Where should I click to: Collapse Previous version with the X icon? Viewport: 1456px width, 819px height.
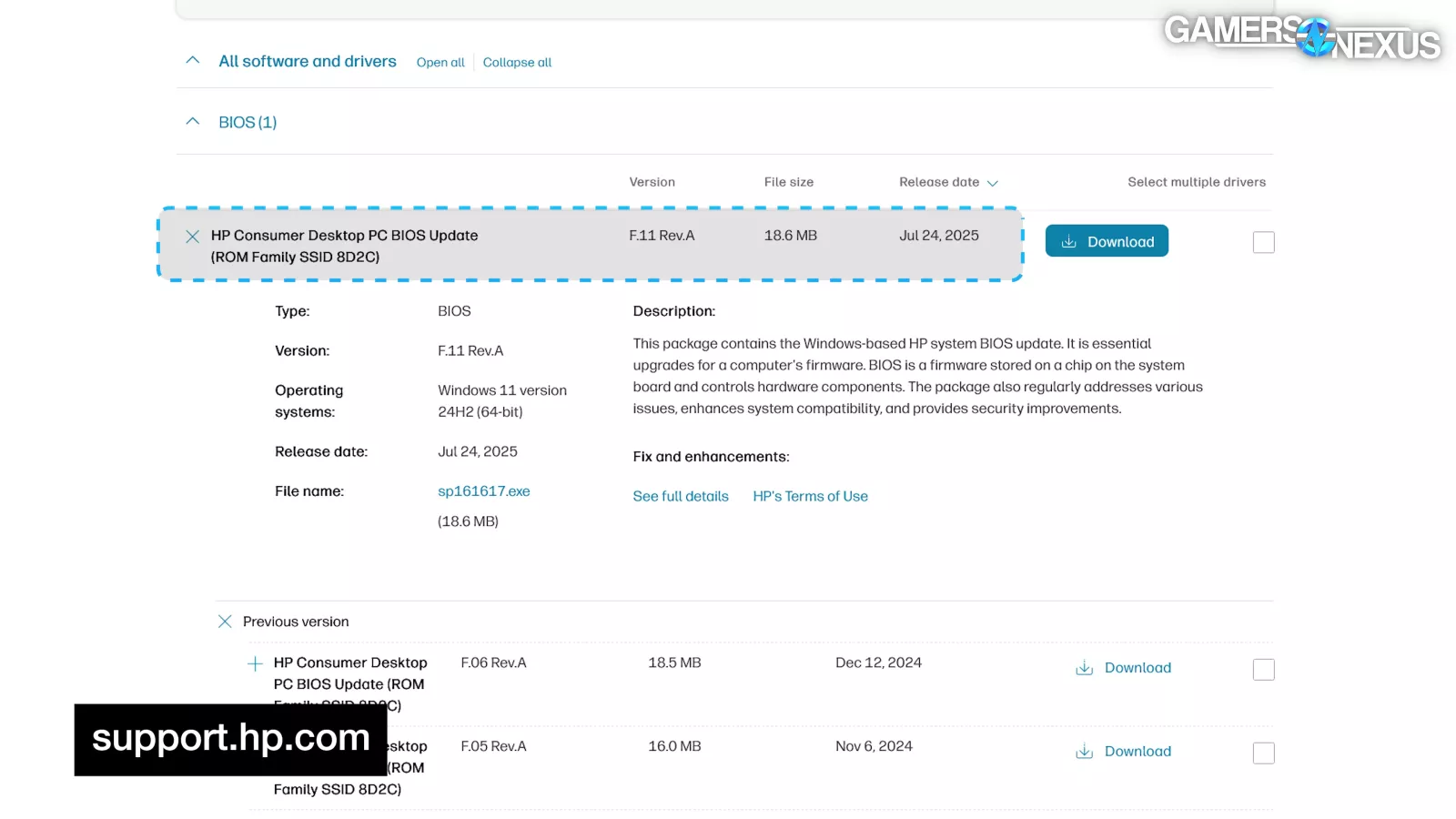[x=225, y=622]
